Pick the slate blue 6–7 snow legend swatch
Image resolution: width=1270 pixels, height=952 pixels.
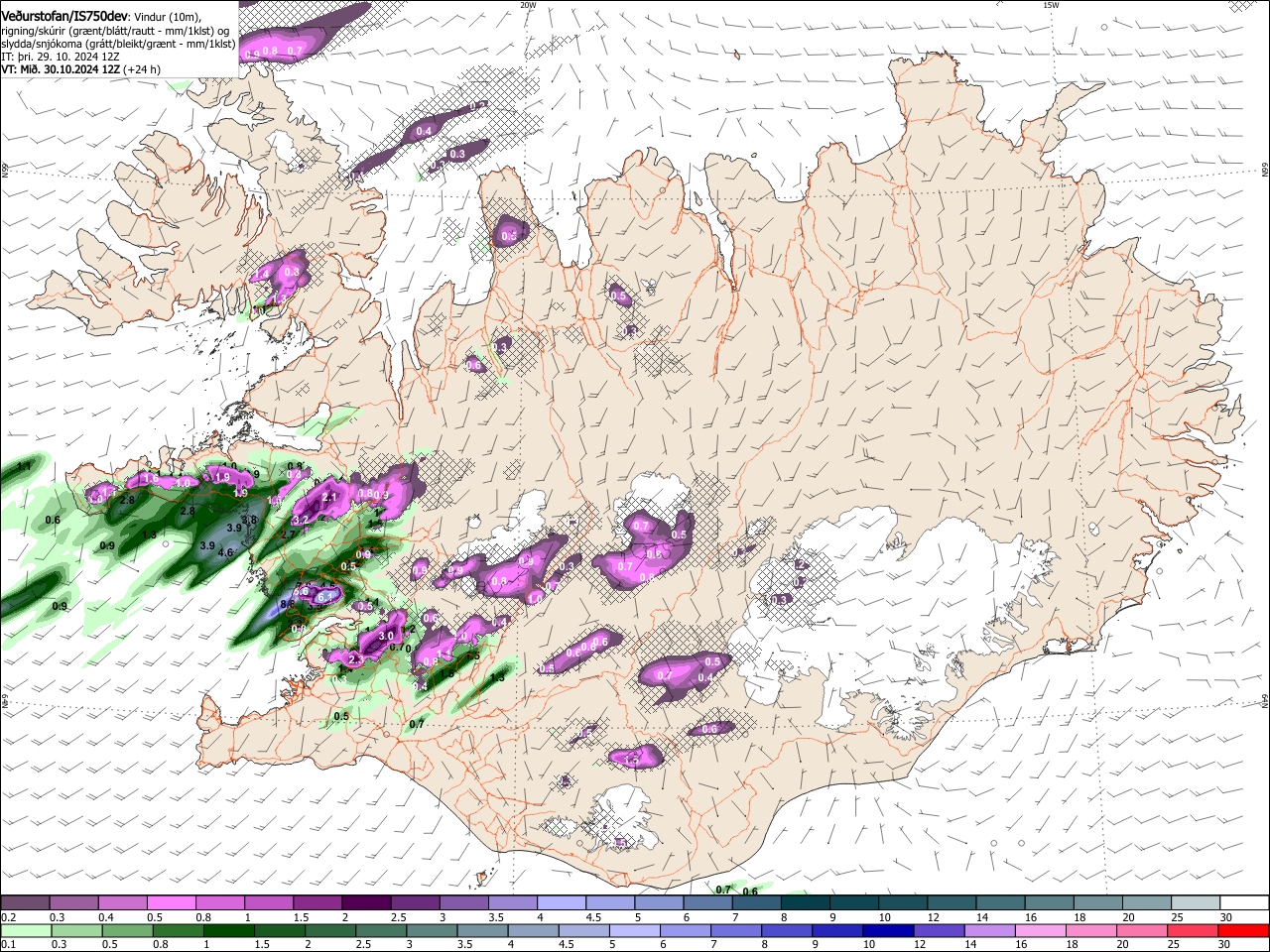coord(707,903)
